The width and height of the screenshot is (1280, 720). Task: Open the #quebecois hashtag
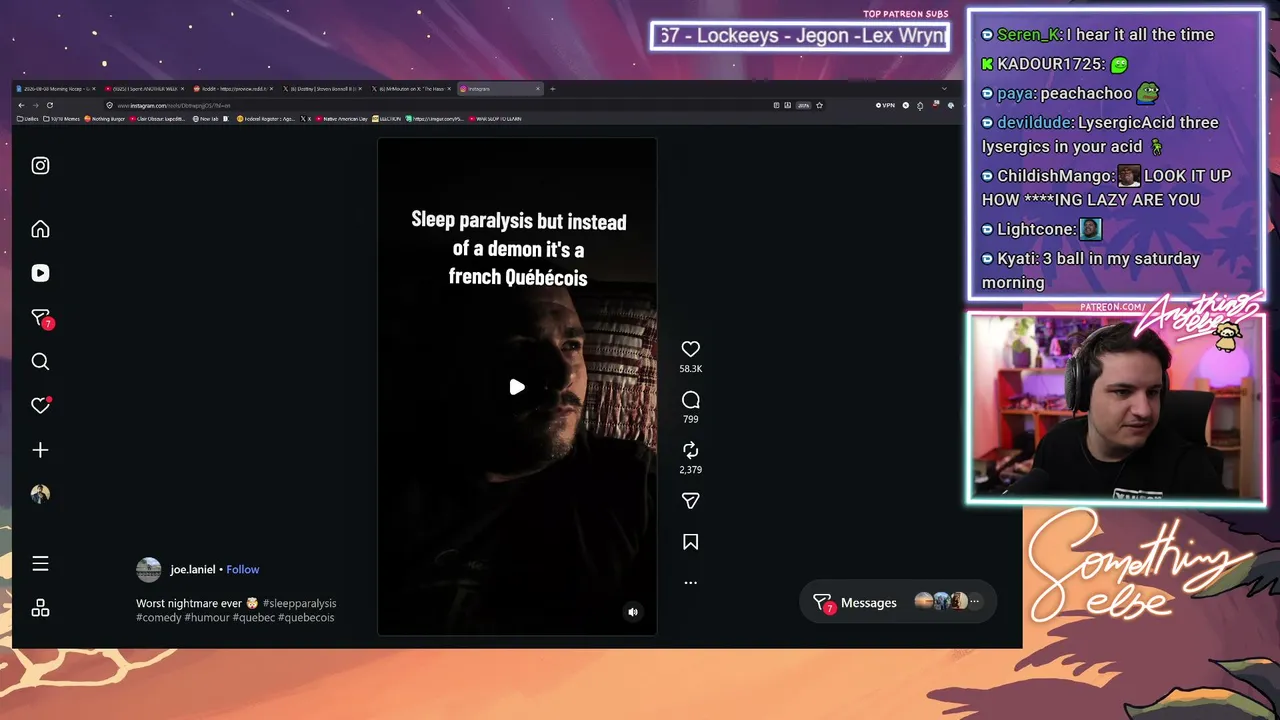tap(306, 618)
